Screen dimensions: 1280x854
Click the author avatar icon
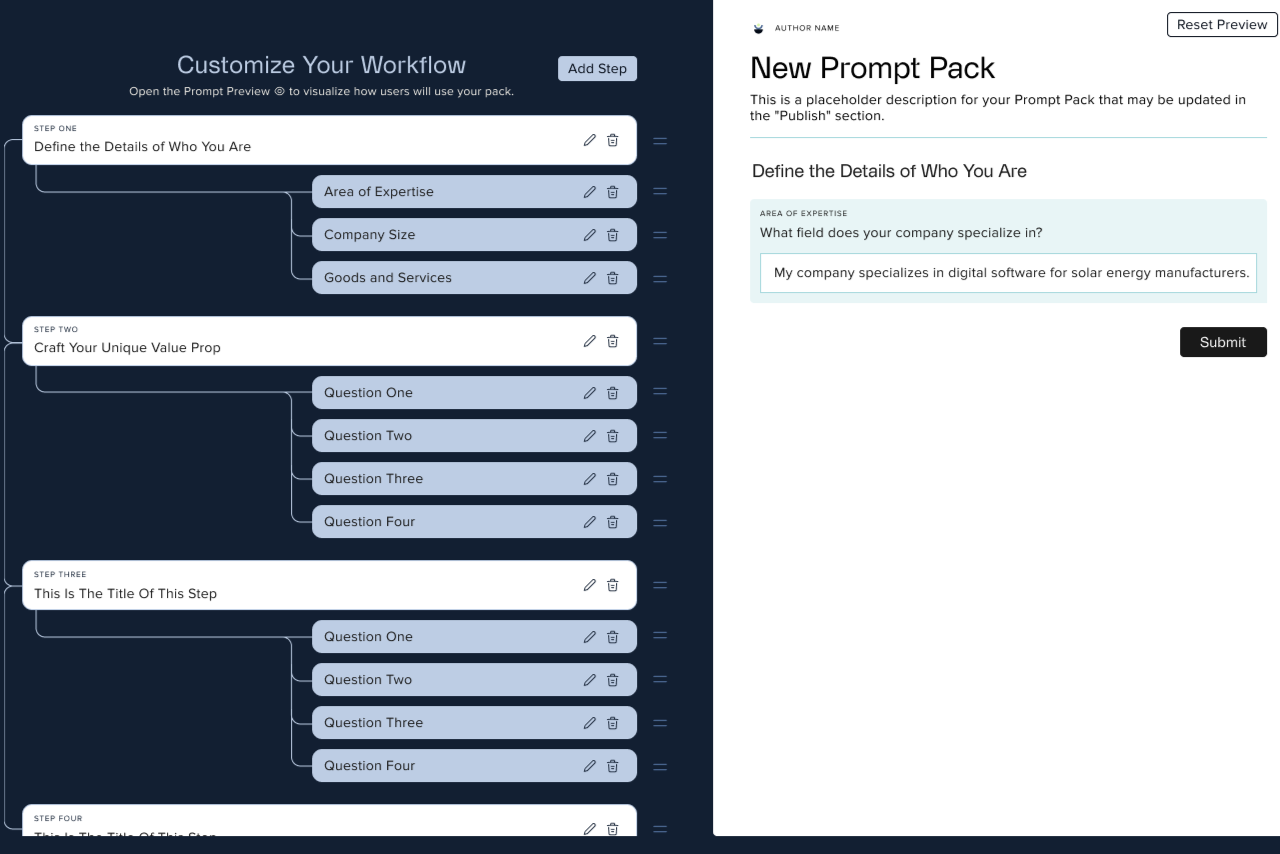(758, 29)
